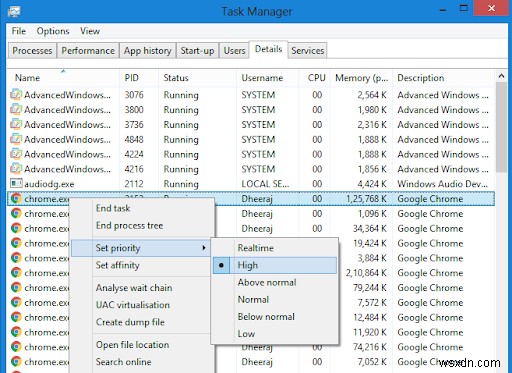The image size is (512, 373).
Task: Select the High priority radio option
Action: (x=275, y=265)
